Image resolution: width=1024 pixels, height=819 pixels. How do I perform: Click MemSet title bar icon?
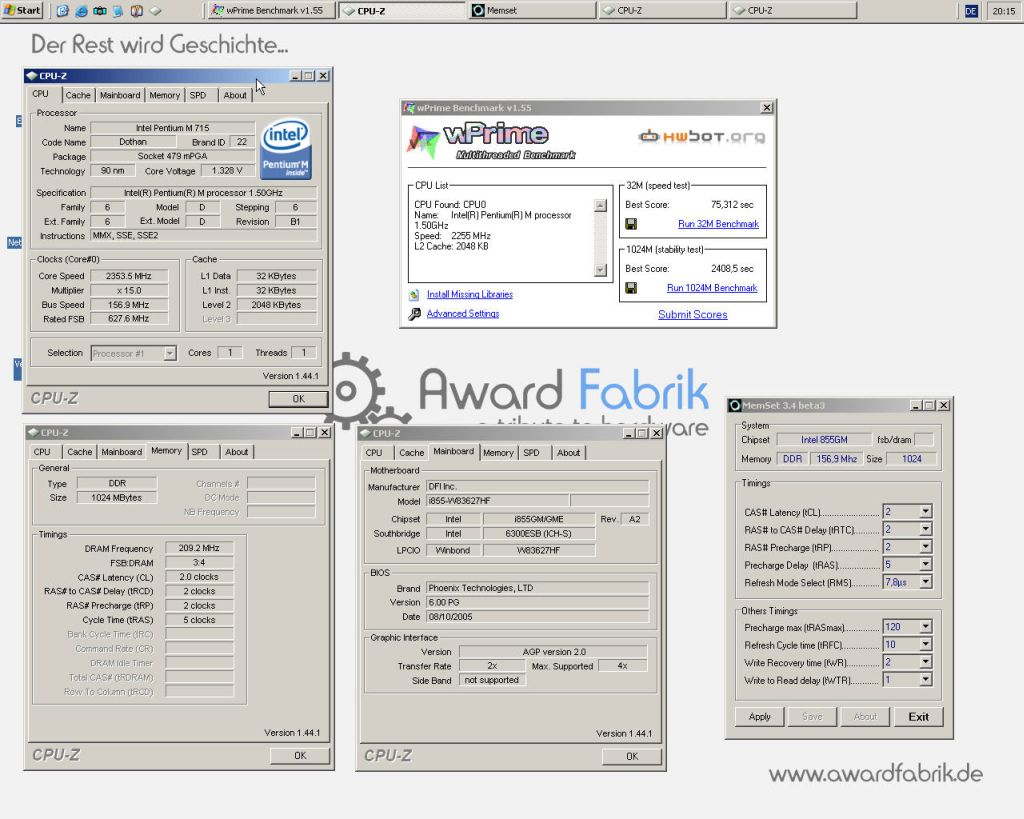tap(735, 406)
